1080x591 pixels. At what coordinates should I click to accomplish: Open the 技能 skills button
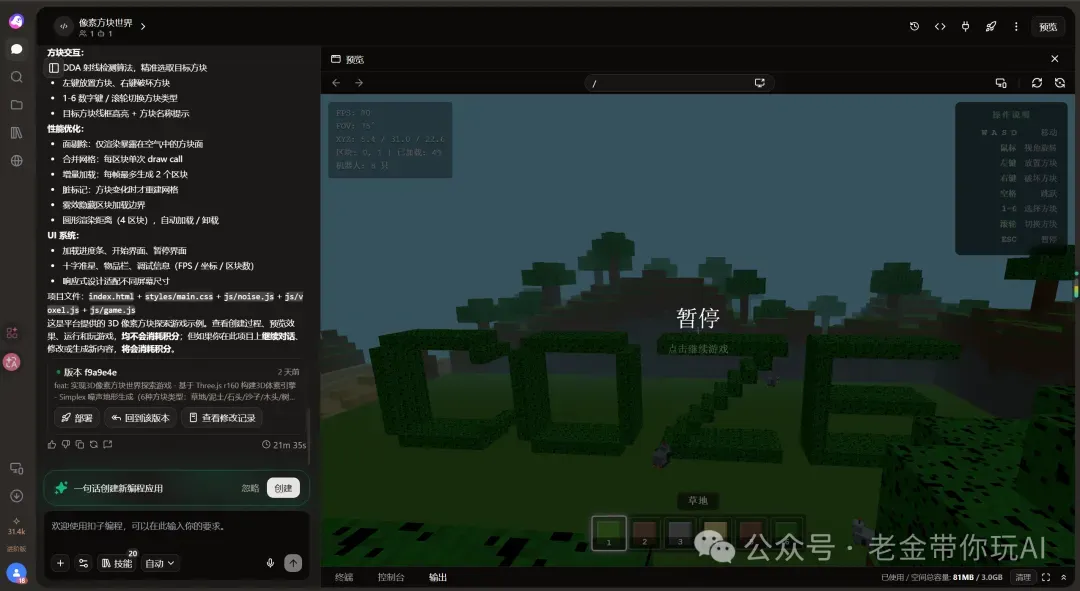click(116, 563)
